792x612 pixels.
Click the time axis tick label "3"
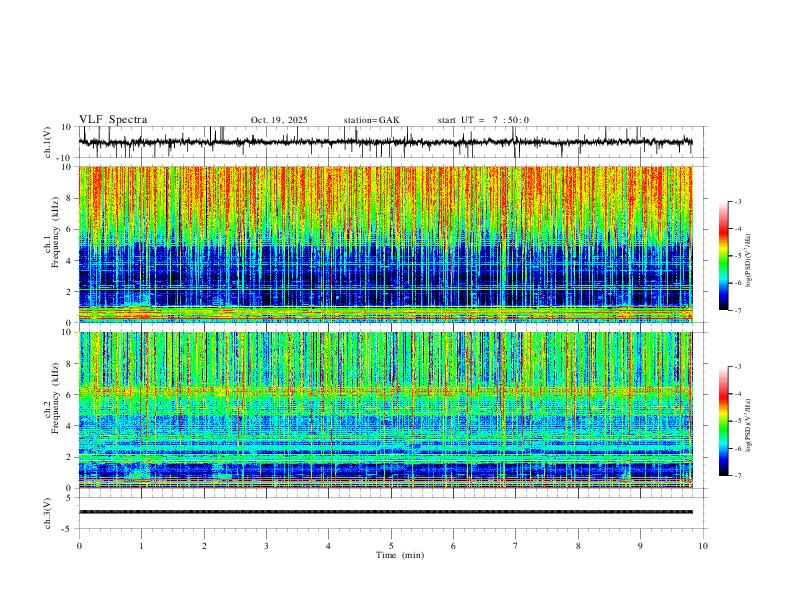pyautogui.click(x=266, y=546)
